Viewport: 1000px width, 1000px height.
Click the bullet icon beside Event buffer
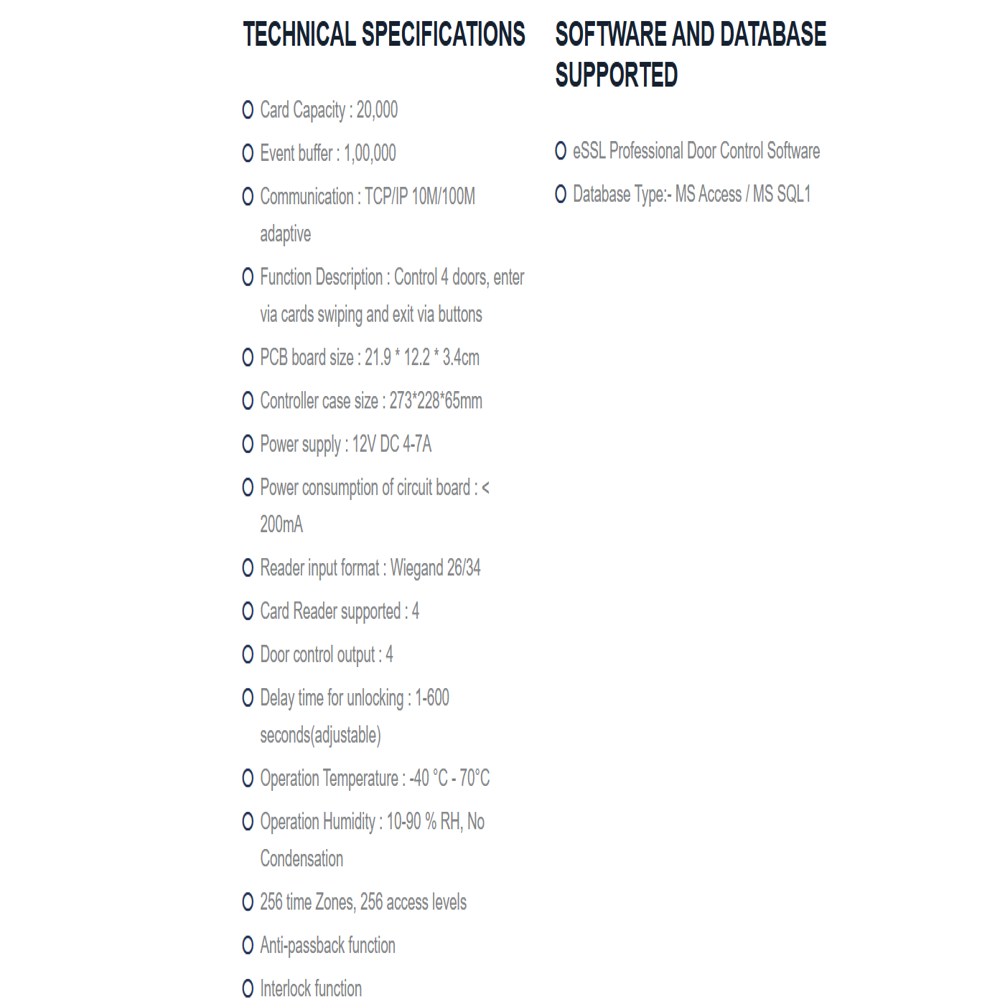[247, 154]
